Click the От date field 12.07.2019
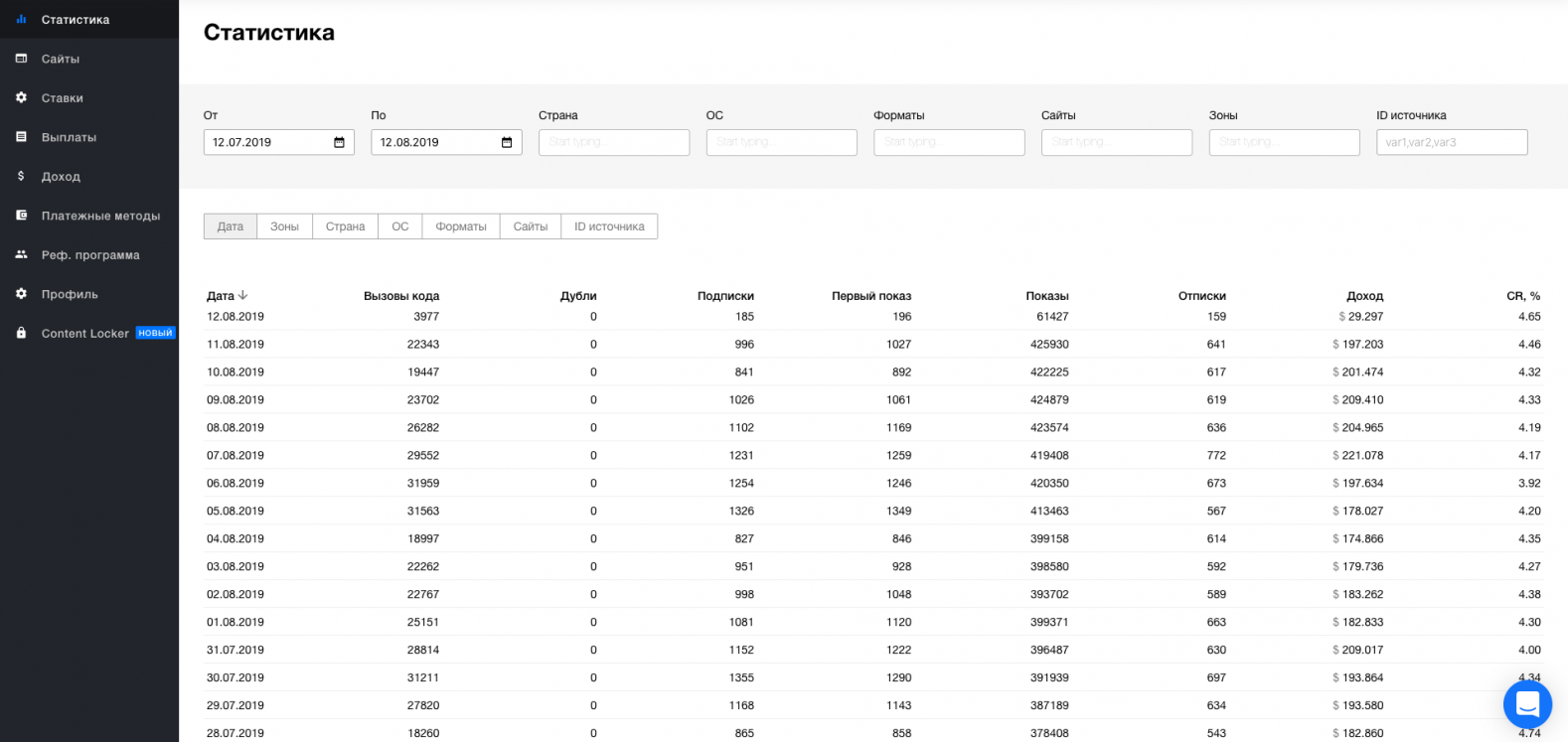The height and width of the screenshot is (742, 1568). 279,142
